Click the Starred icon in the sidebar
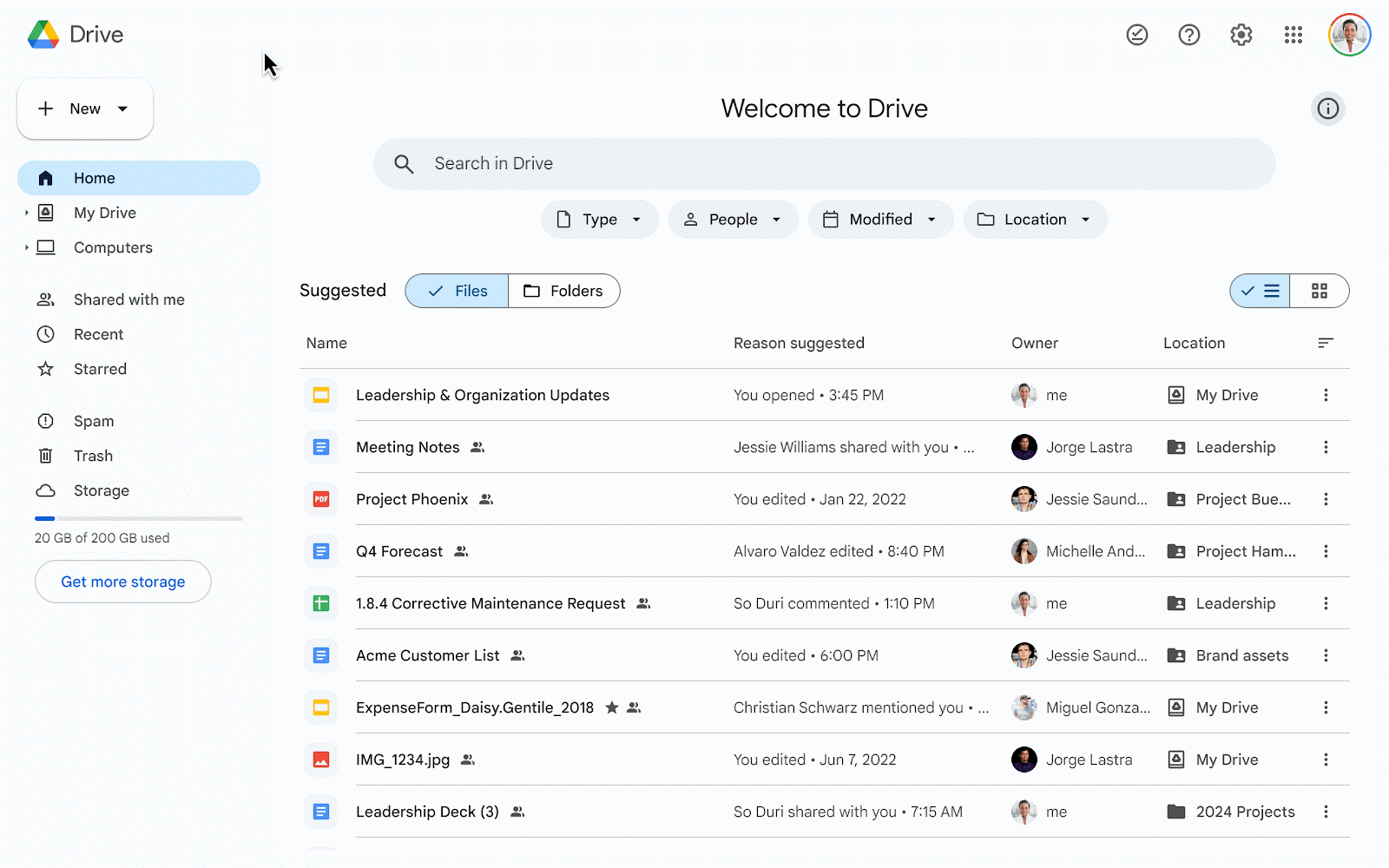1389x868 pixels. point(45,368)
